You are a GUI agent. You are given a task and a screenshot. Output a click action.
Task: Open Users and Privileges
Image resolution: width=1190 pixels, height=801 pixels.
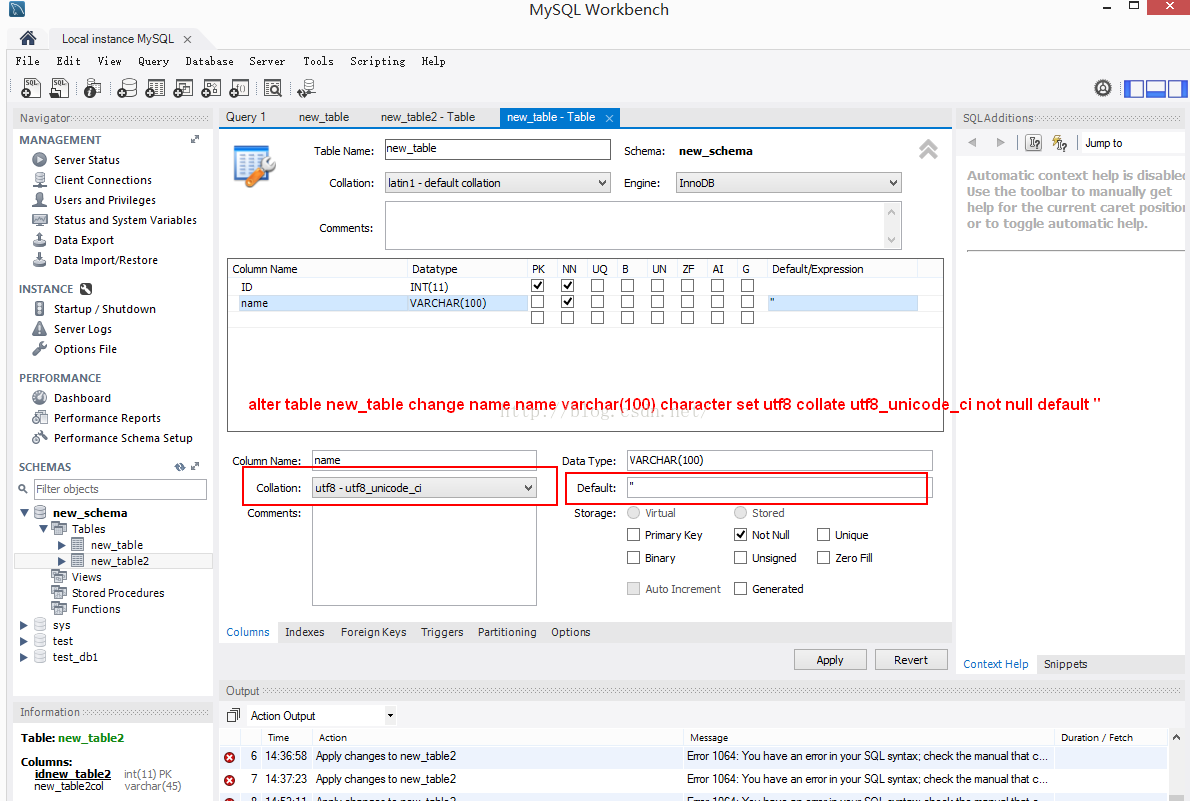click(x=105, y=200)
